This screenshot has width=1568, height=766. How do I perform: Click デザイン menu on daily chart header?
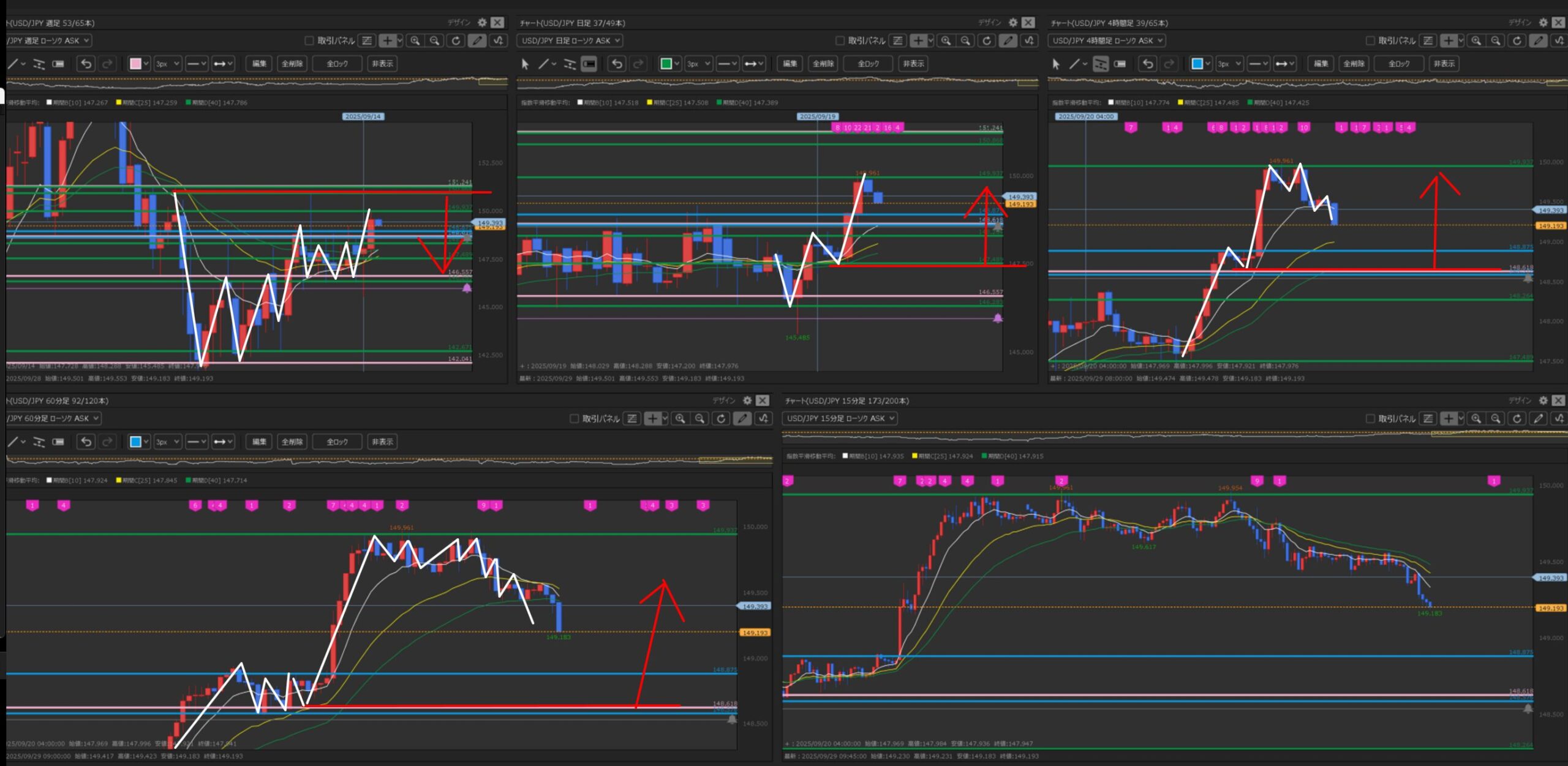(x=989, y=23)
